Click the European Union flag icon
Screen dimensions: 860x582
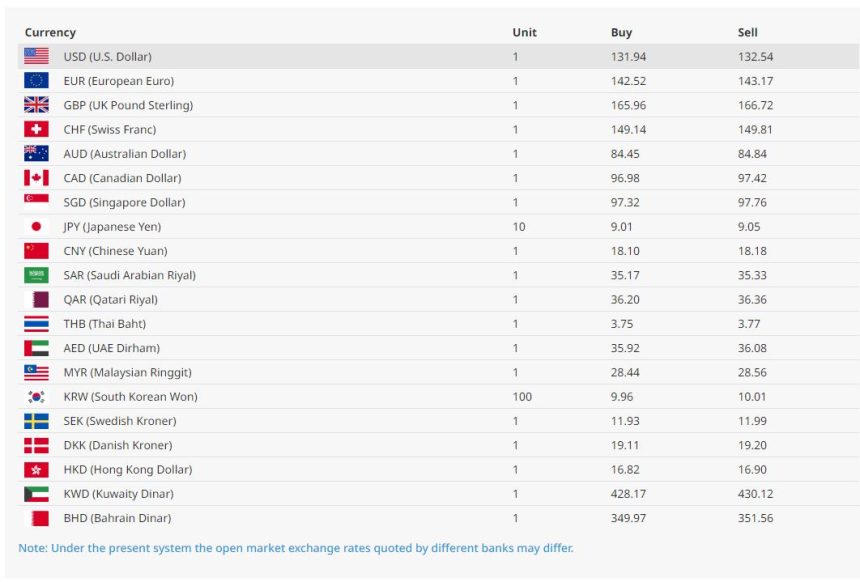36,81
